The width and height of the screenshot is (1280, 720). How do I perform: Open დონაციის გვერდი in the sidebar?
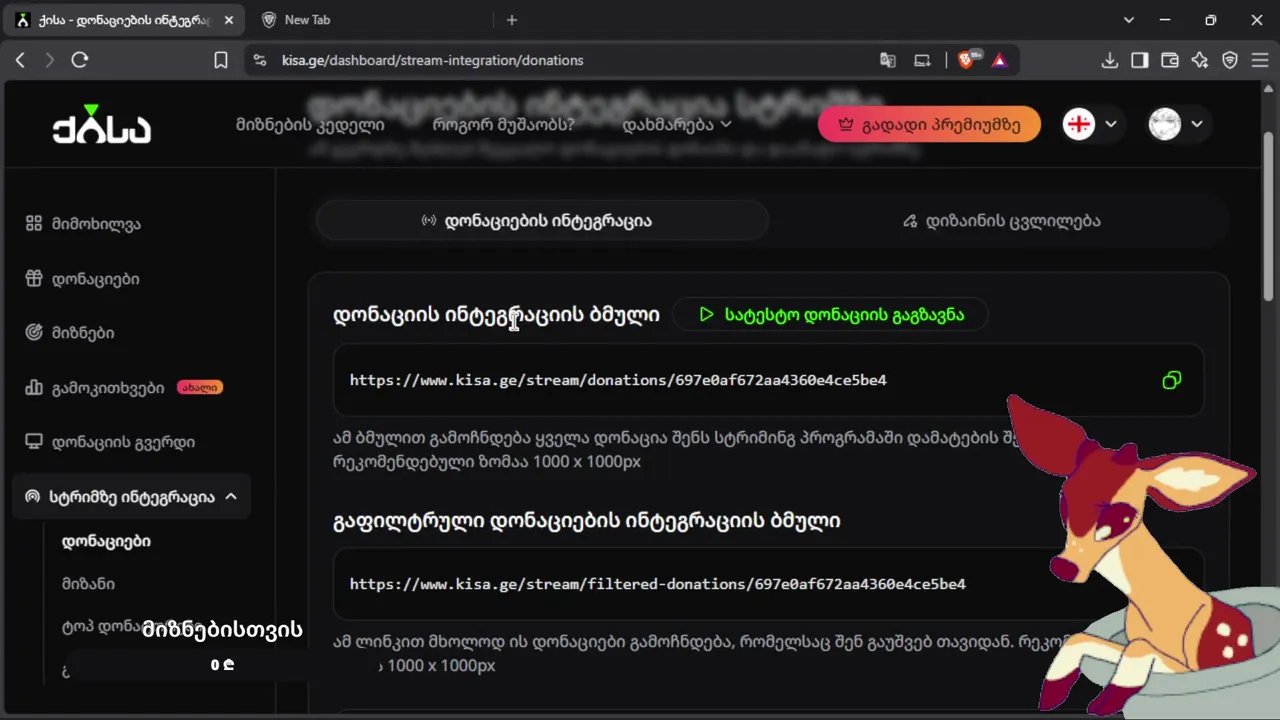point(123,442)
